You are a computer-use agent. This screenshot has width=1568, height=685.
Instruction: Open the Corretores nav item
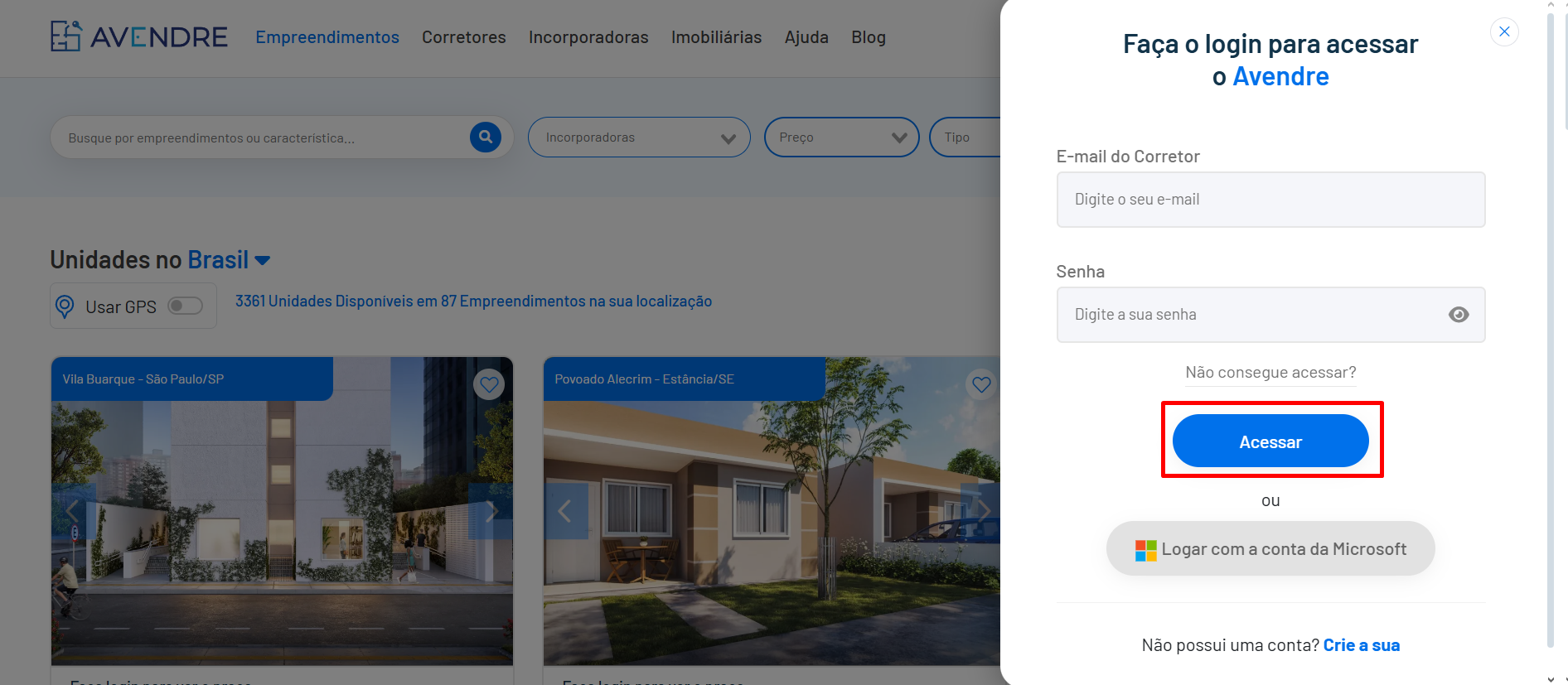464,37
